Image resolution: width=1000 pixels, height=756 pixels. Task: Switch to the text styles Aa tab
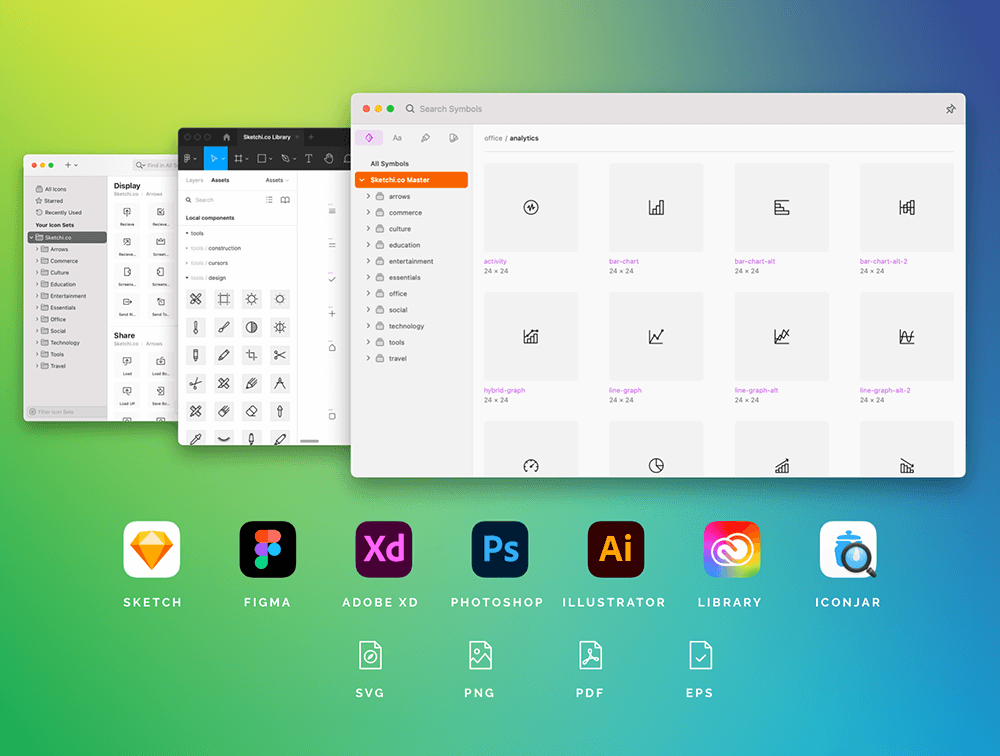(x=397, y=138)
